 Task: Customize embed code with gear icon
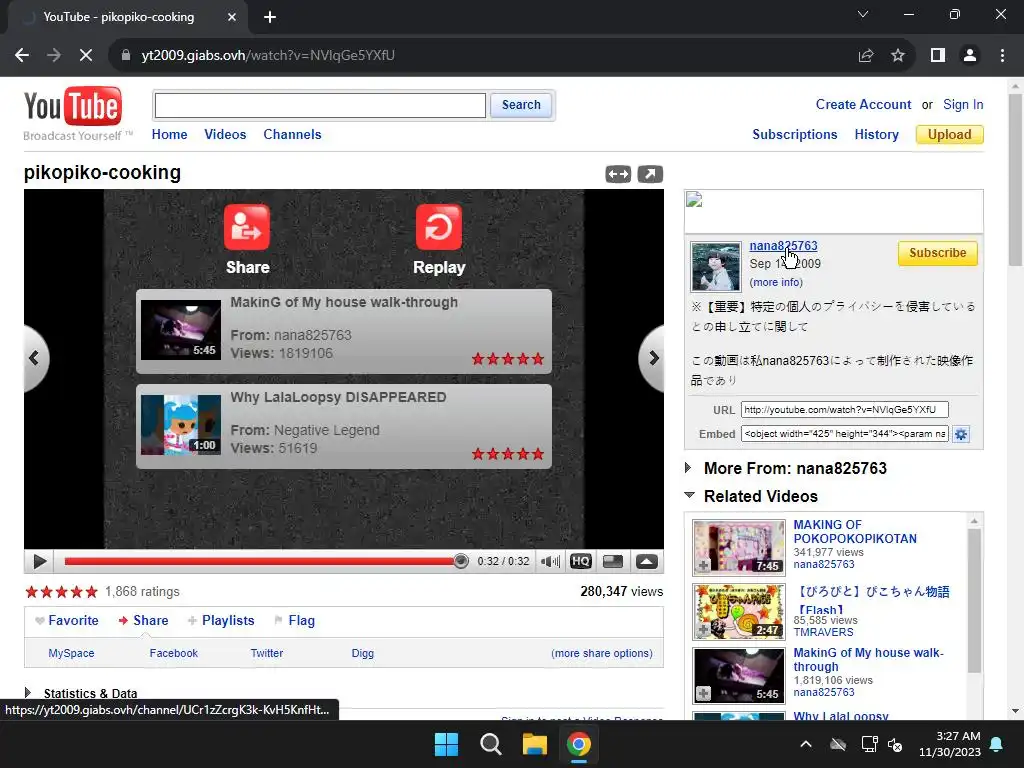(961, 434)
